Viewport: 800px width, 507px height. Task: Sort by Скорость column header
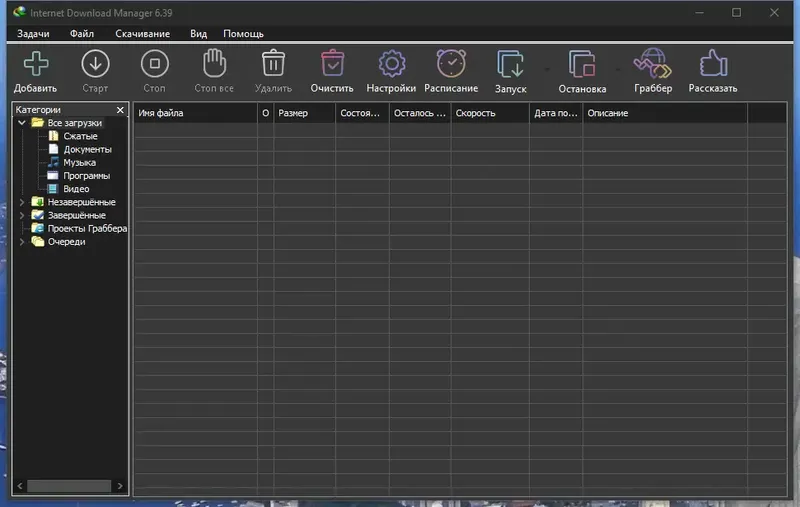[490, 113]
